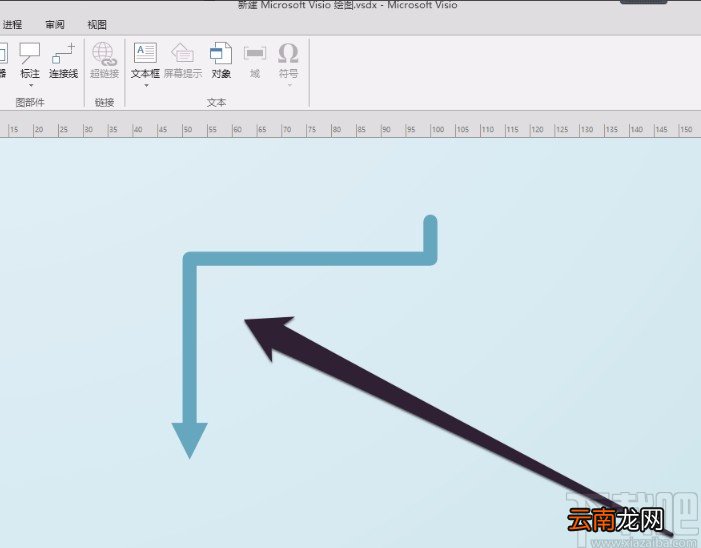Expand the 符号 dropdown arrow

289,85
